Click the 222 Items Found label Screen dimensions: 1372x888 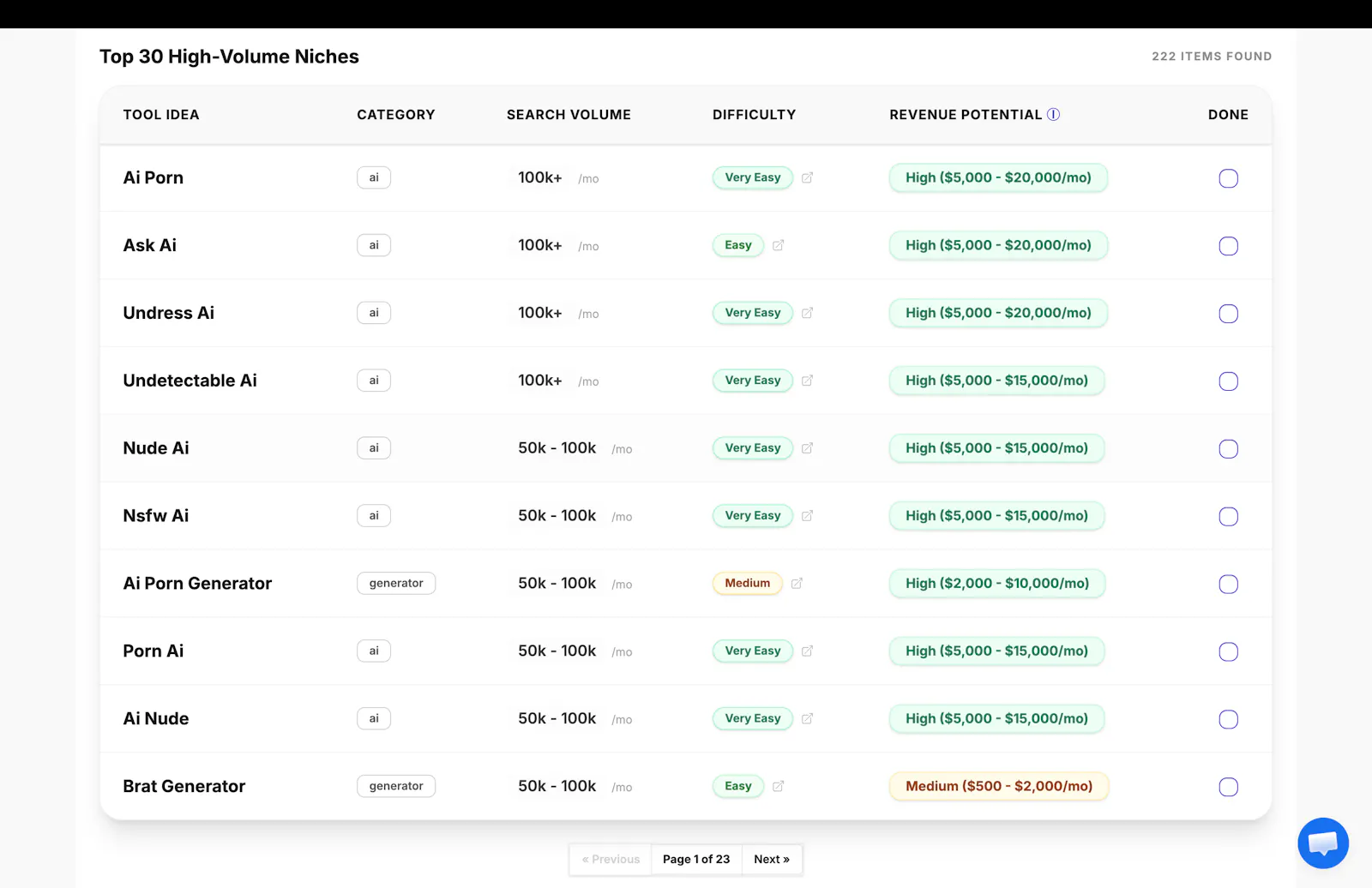click(1212, 57)
